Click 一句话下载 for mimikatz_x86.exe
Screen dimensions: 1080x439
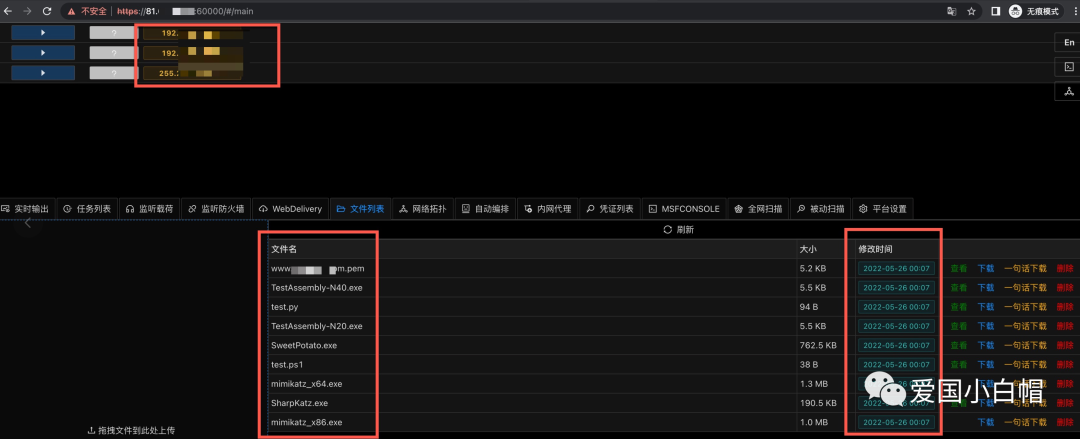[1025, 422]
